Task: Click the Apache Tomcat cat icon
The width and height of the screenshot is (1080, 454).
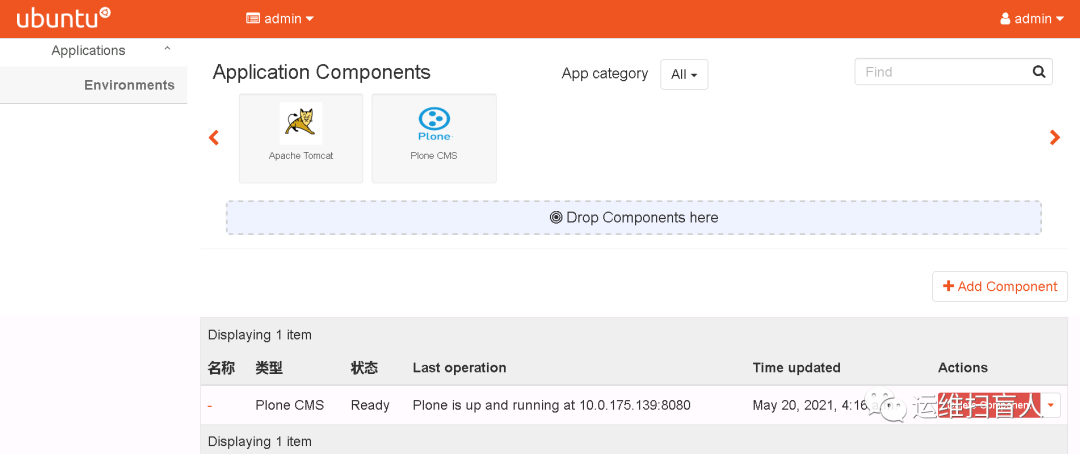Action: [301, 122]
